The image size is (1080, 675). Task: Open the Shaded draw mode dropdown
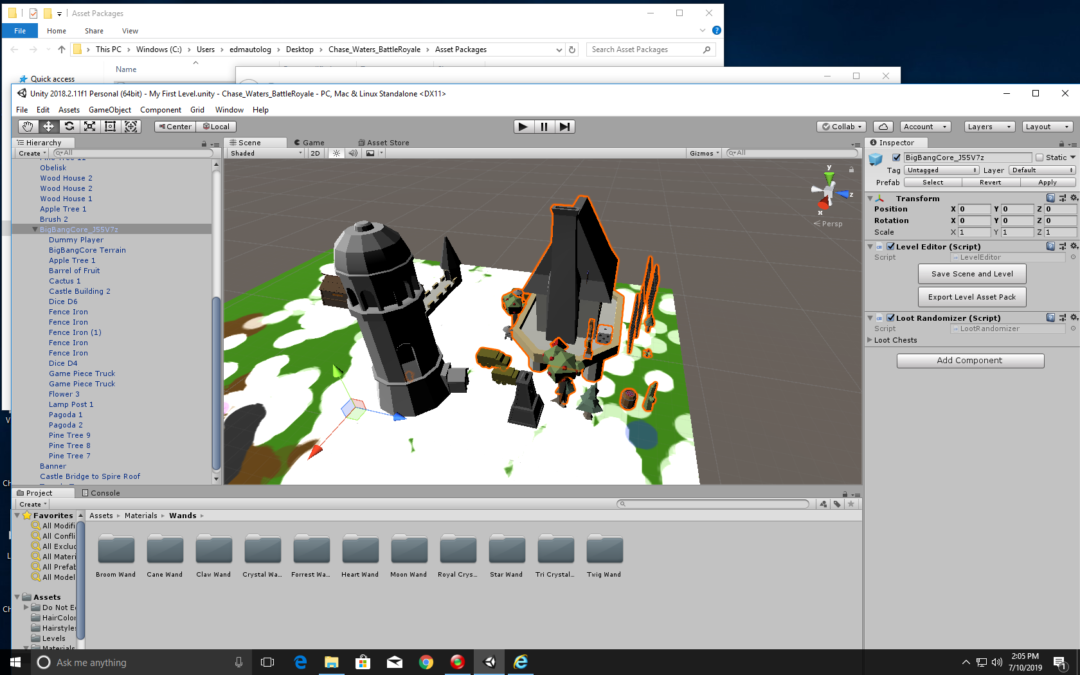266,153
